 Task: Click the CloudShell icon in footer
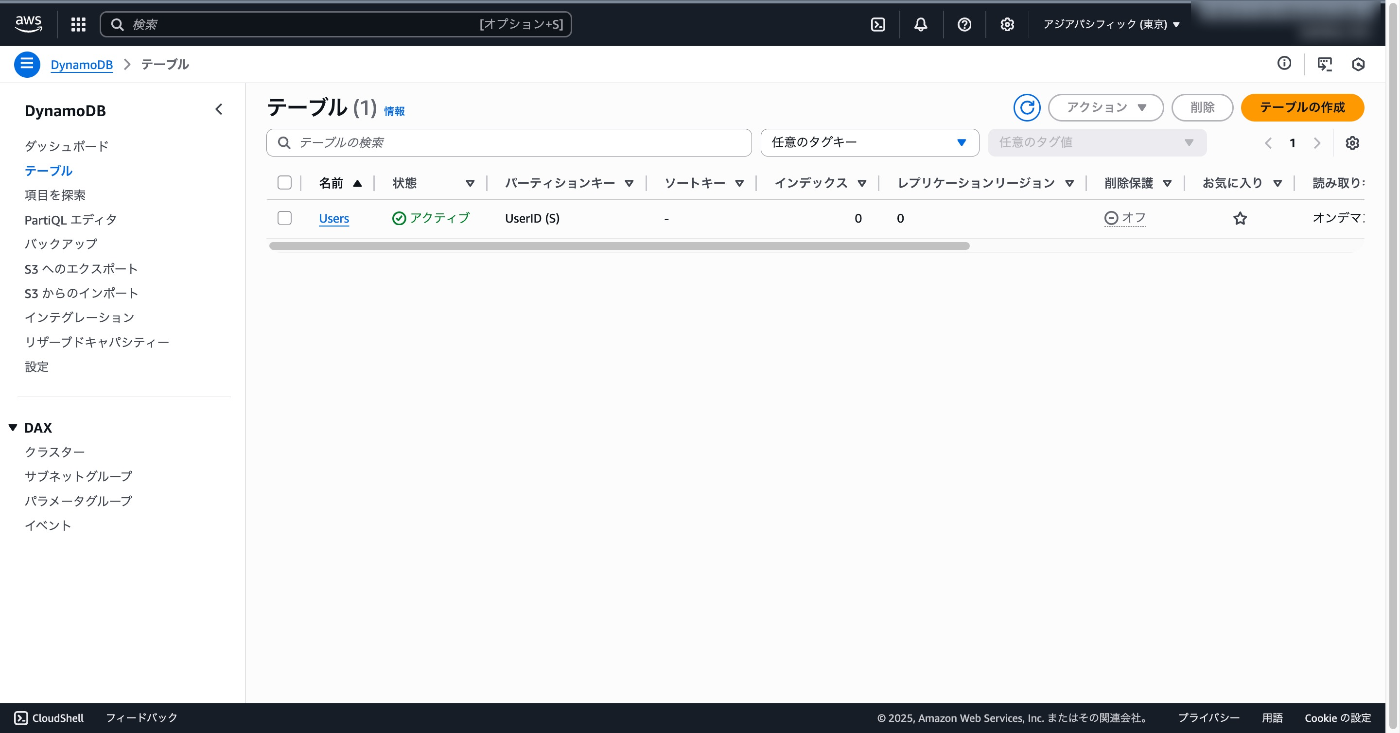tap(21, 718)
